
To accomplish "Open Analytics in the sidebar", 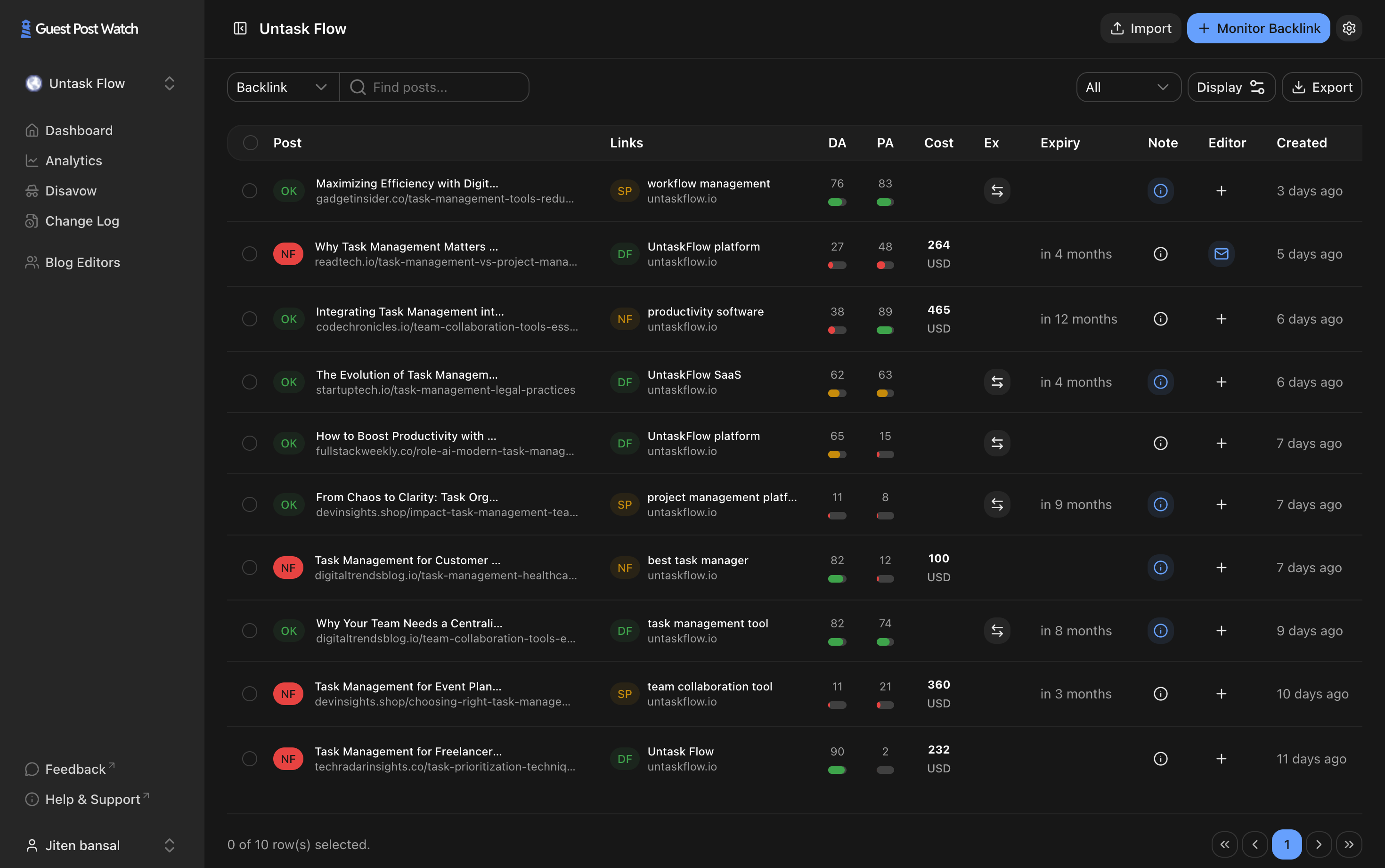I will [73, 161].
